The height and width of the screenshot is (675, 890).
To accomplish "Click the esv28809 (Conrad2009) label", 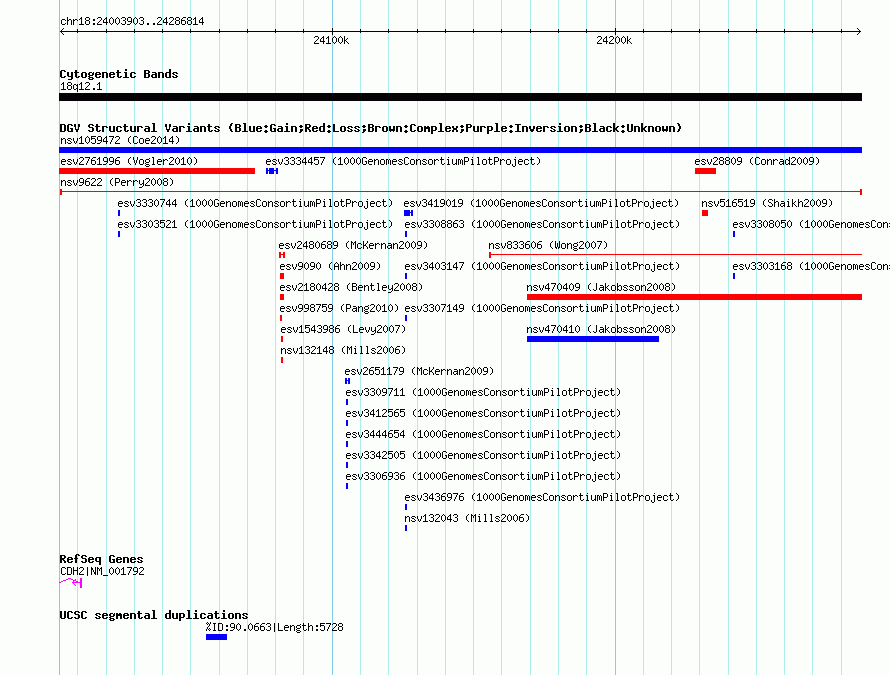I will click(757, 161).
